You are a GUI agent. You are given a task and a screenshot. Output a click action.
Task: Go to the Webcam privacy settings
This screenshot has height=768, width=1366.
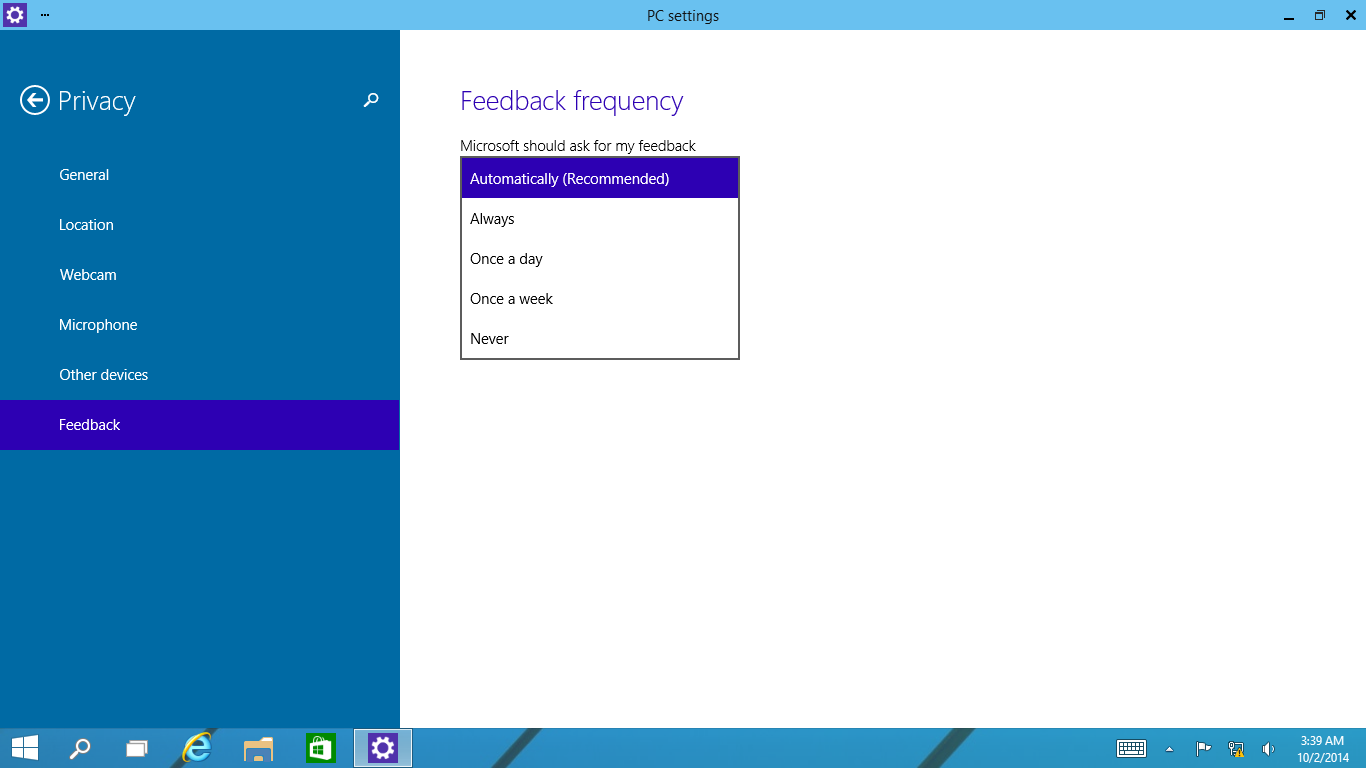(88, 274)
